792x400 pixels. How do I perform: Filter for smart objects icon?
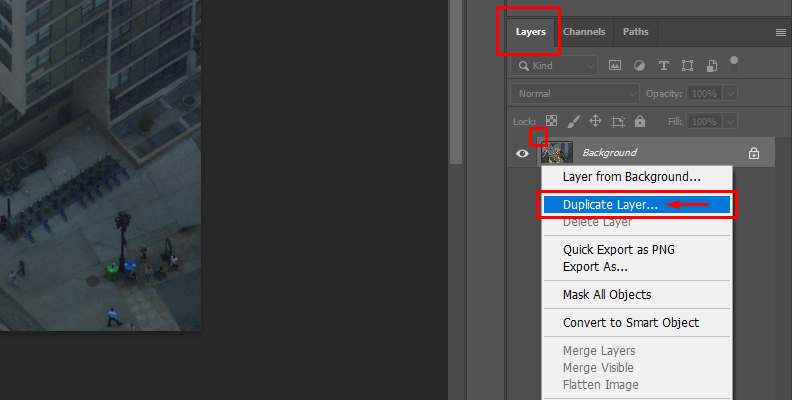point(712,66)
